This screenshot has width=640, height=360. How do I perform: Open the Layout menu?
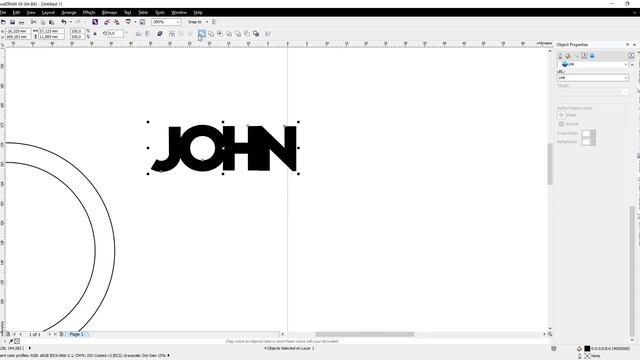(x=48, y=13)
